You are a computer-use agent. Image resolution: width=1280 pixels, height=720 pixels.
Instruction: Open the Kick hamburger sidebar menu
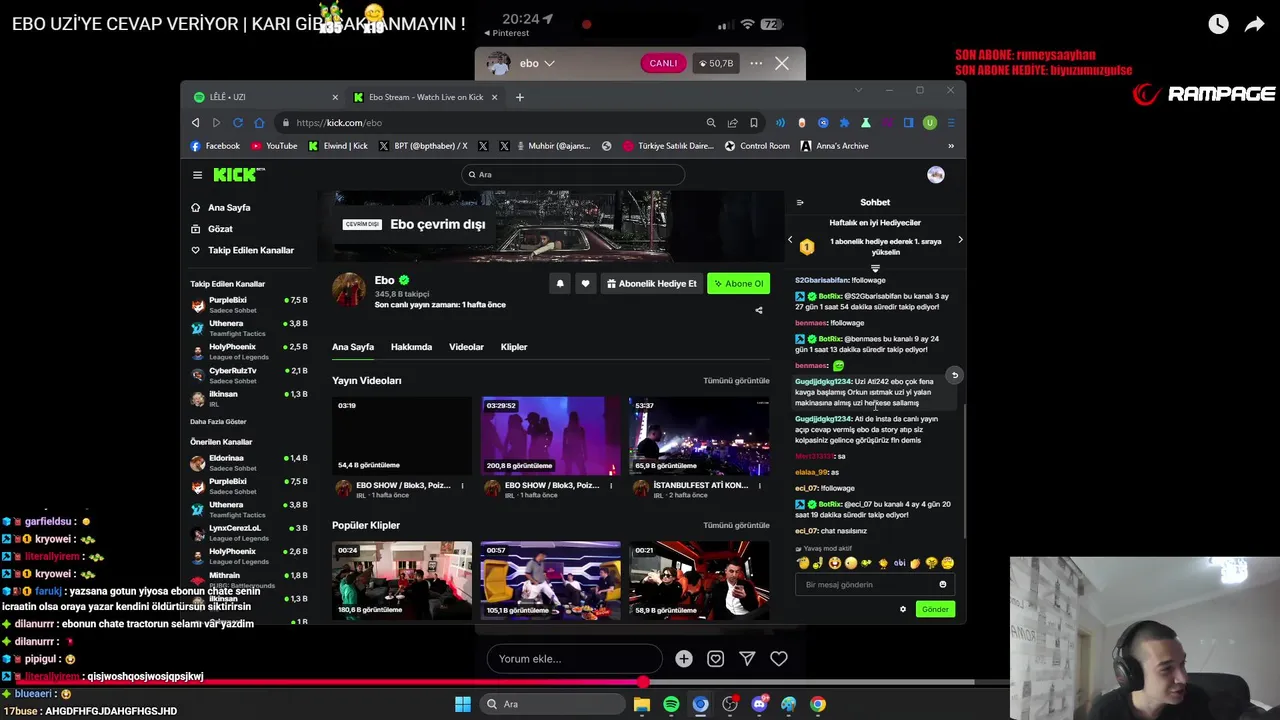pos(197,175)
